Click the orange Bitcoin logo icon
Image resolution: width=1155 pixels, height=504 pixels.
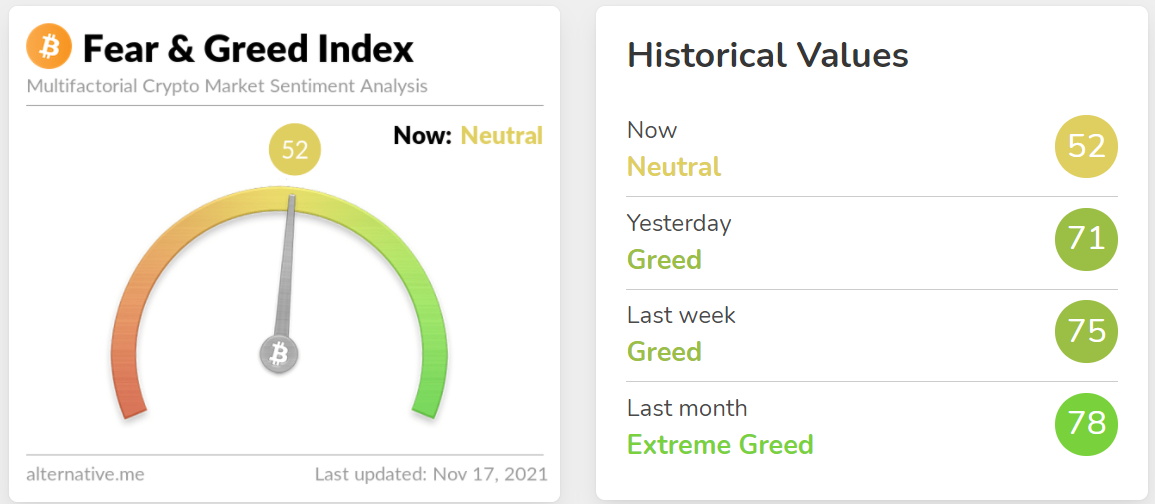click(x=49, y=46)
